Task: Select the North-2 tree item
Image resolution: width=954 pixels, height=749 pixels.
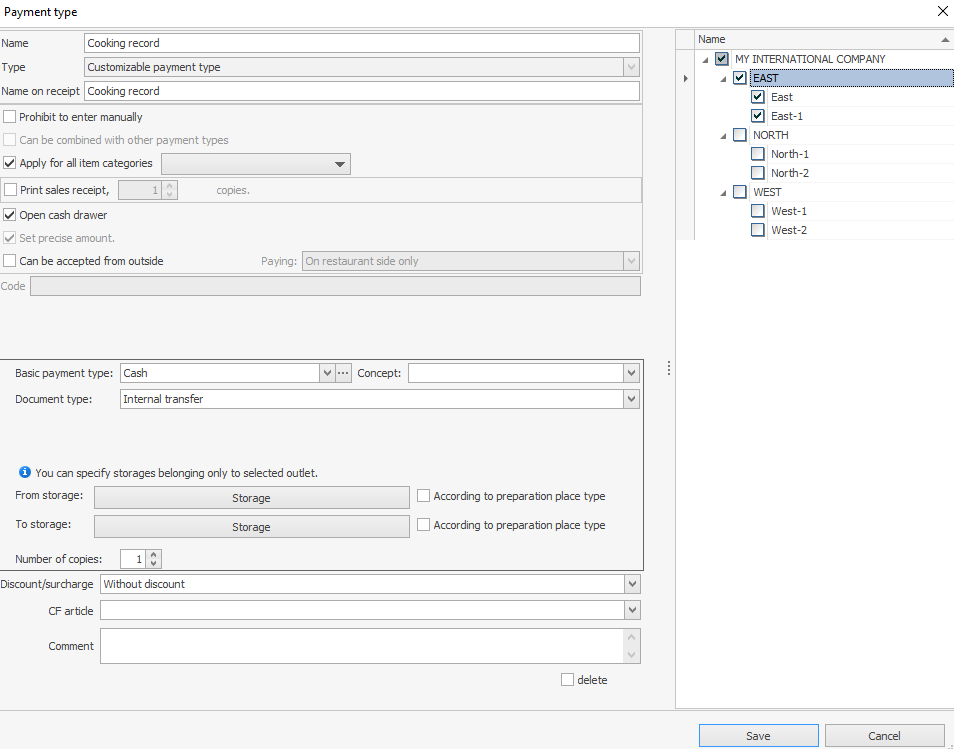Action: 789,173
